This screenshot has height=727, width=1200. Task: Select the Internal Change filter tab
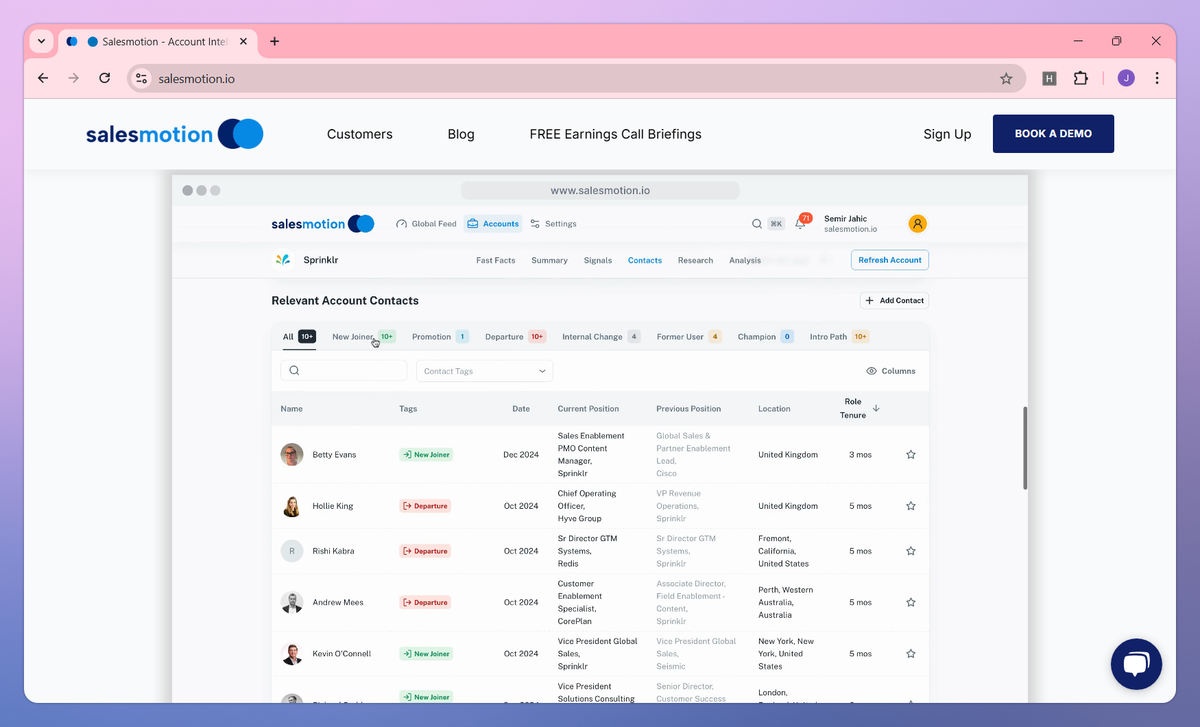point(601,337)
